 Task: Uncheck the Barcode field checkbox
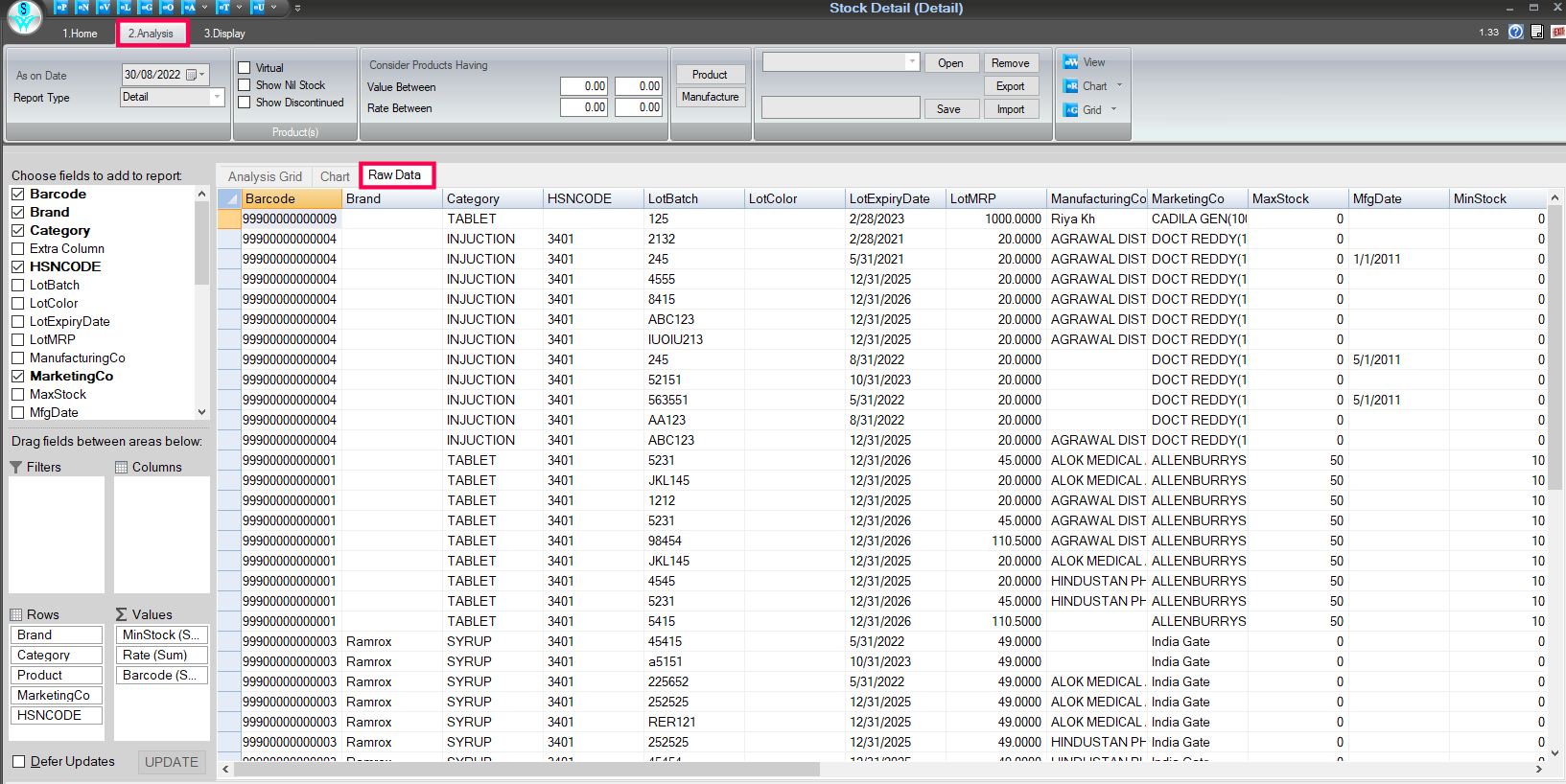click(x=18, y=194)
